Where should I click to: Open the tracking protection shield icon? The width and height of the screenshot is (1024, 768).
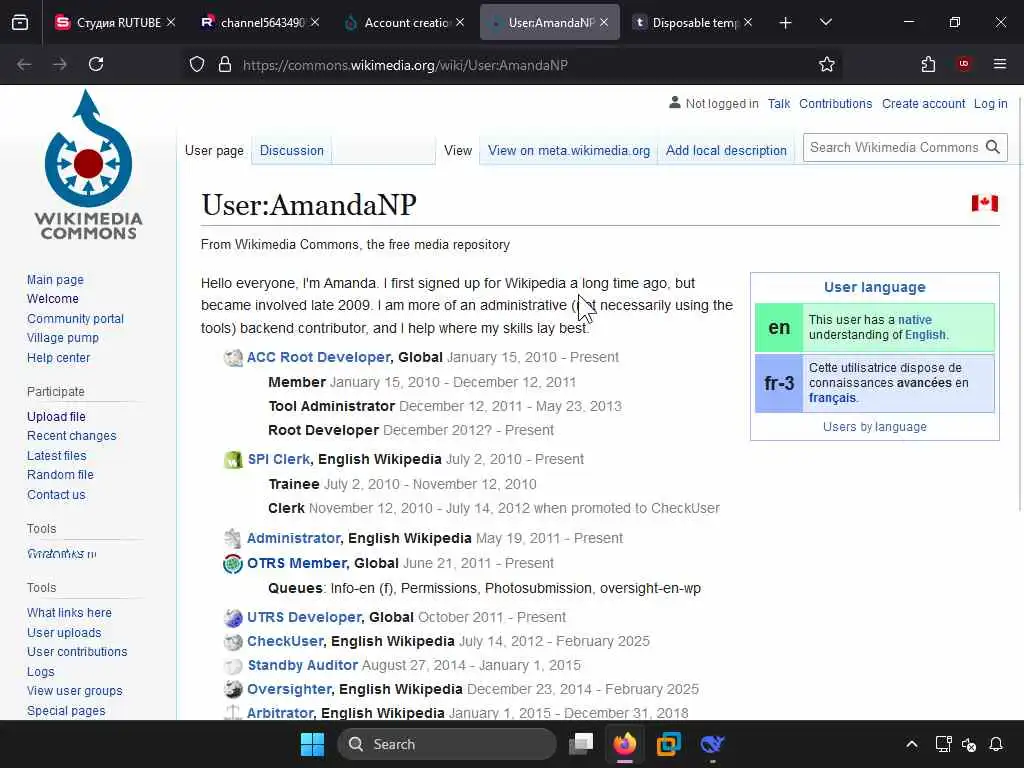coord(197,64)
